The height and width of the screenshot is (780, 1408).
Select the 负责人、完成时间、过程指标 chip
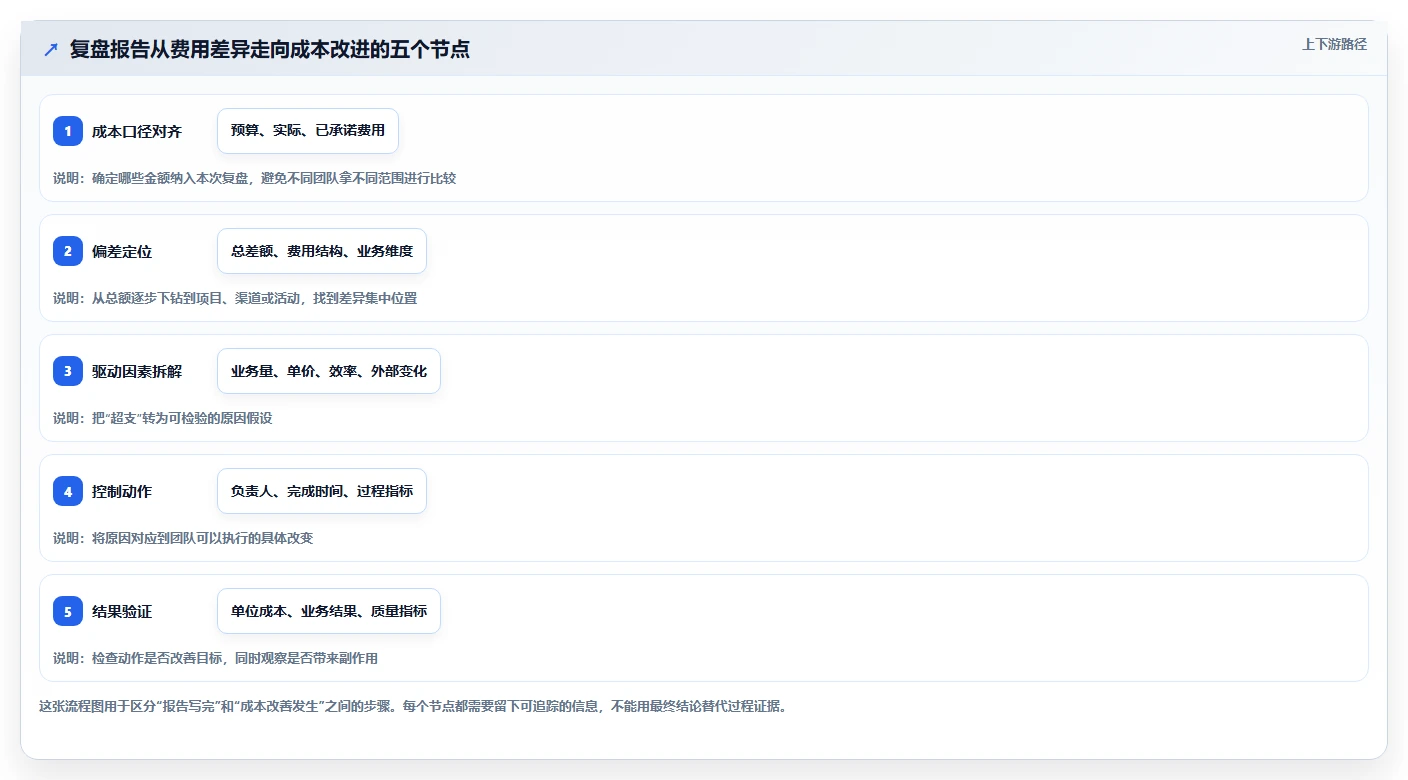click(x=322, y=491)
